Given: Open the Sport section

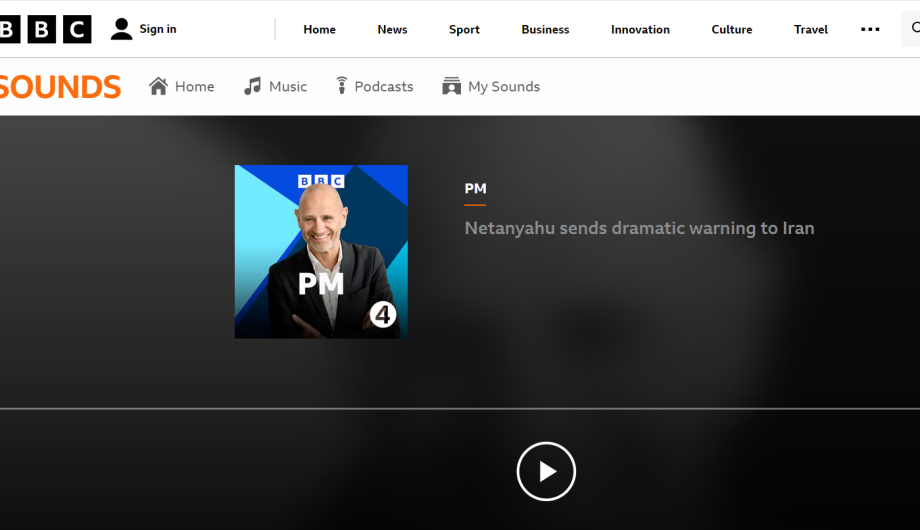Looking at the screenshot, I should pyautogui.click(x=464, y=29).
